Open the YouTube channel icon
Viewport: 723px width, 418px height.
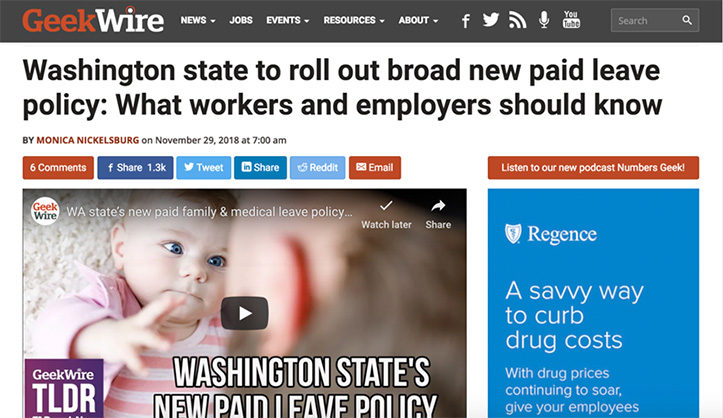571,20
